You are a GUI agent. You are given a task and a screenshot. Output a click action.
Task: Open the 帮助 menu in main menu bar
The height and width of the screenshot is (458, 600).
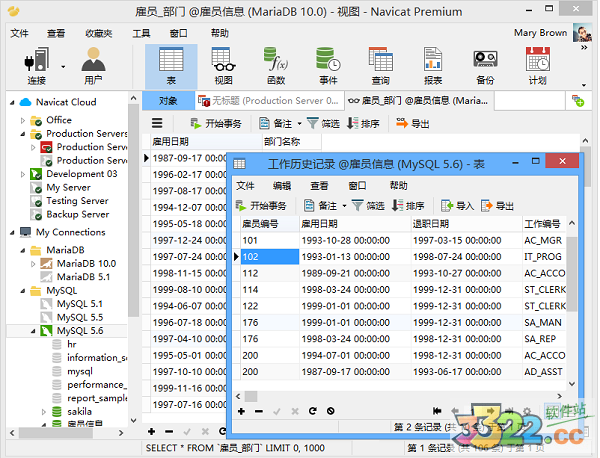coord(219,33)
